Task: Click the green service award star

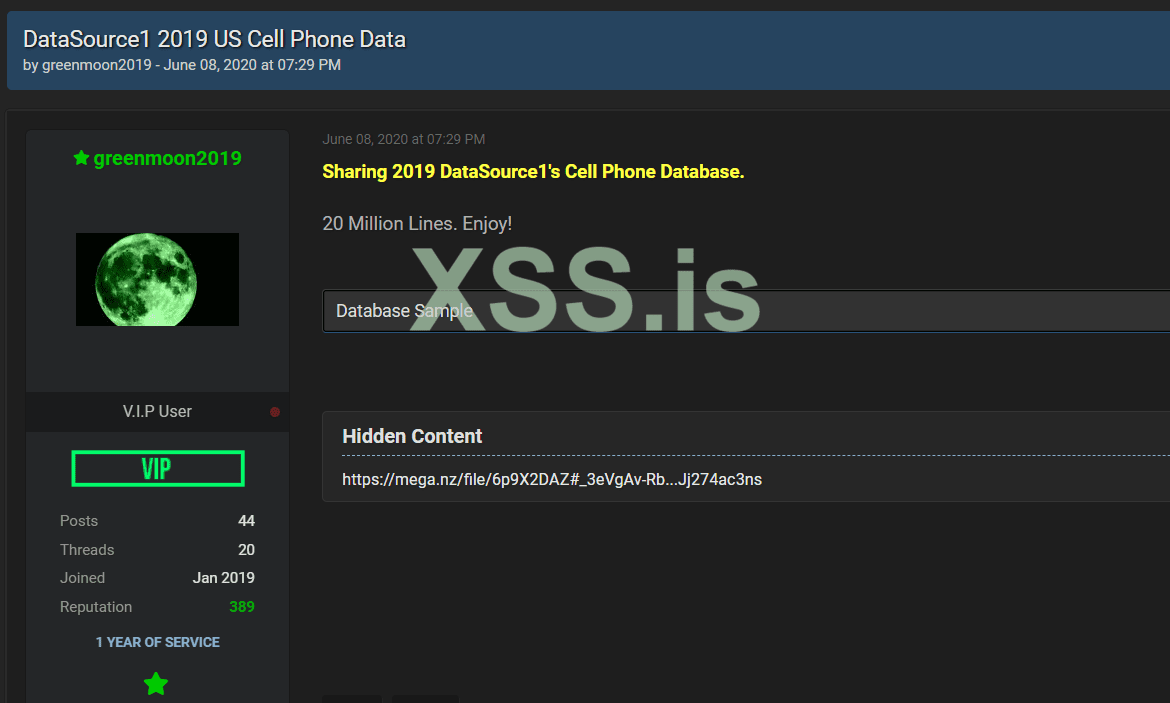Action: pyautogui.click(x=156, y=684)
